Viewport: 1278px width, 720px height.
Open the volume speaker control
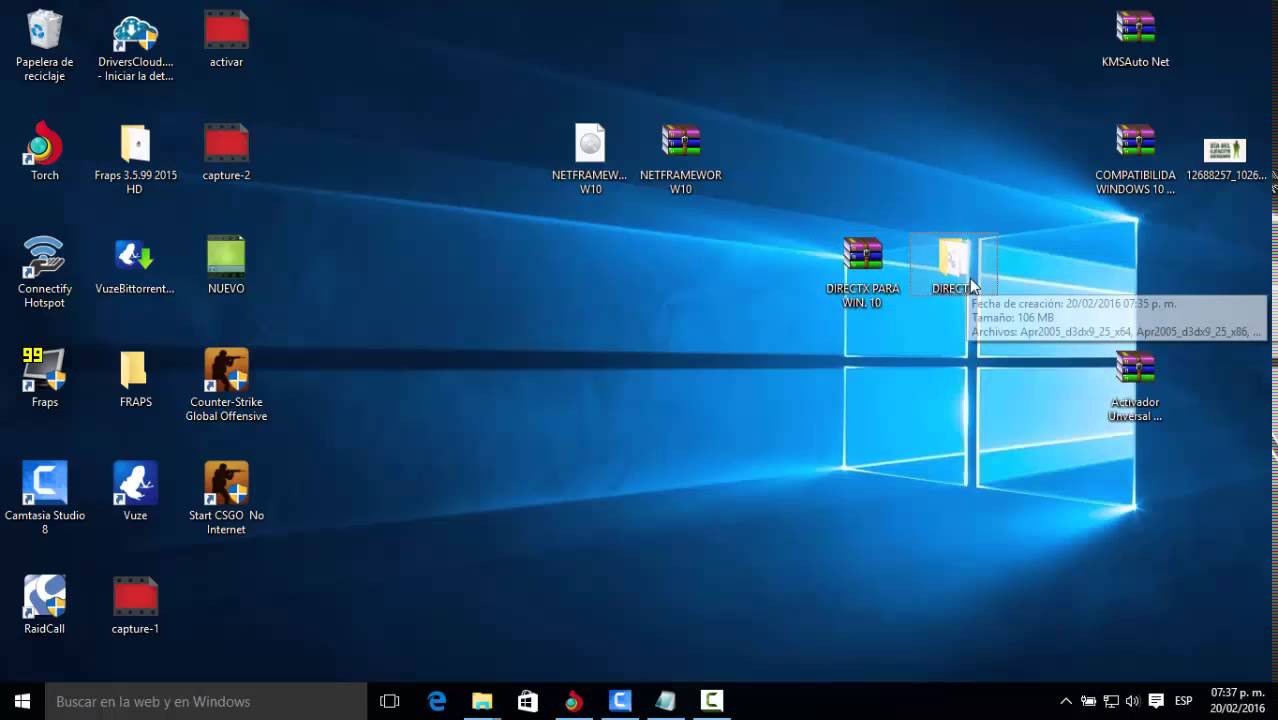click(1132, 701)
